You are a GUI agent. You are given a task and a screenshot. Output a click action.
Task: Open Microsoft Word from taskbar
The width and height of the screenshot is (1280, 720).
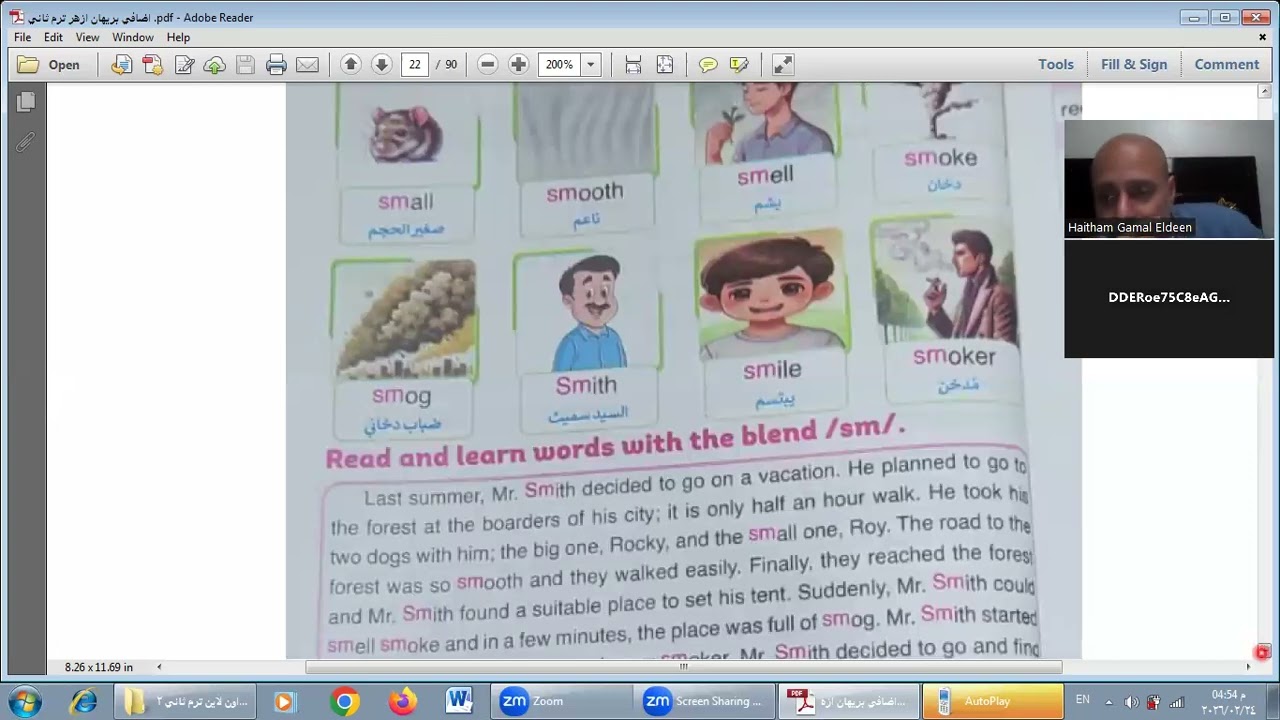pos(460,701)
